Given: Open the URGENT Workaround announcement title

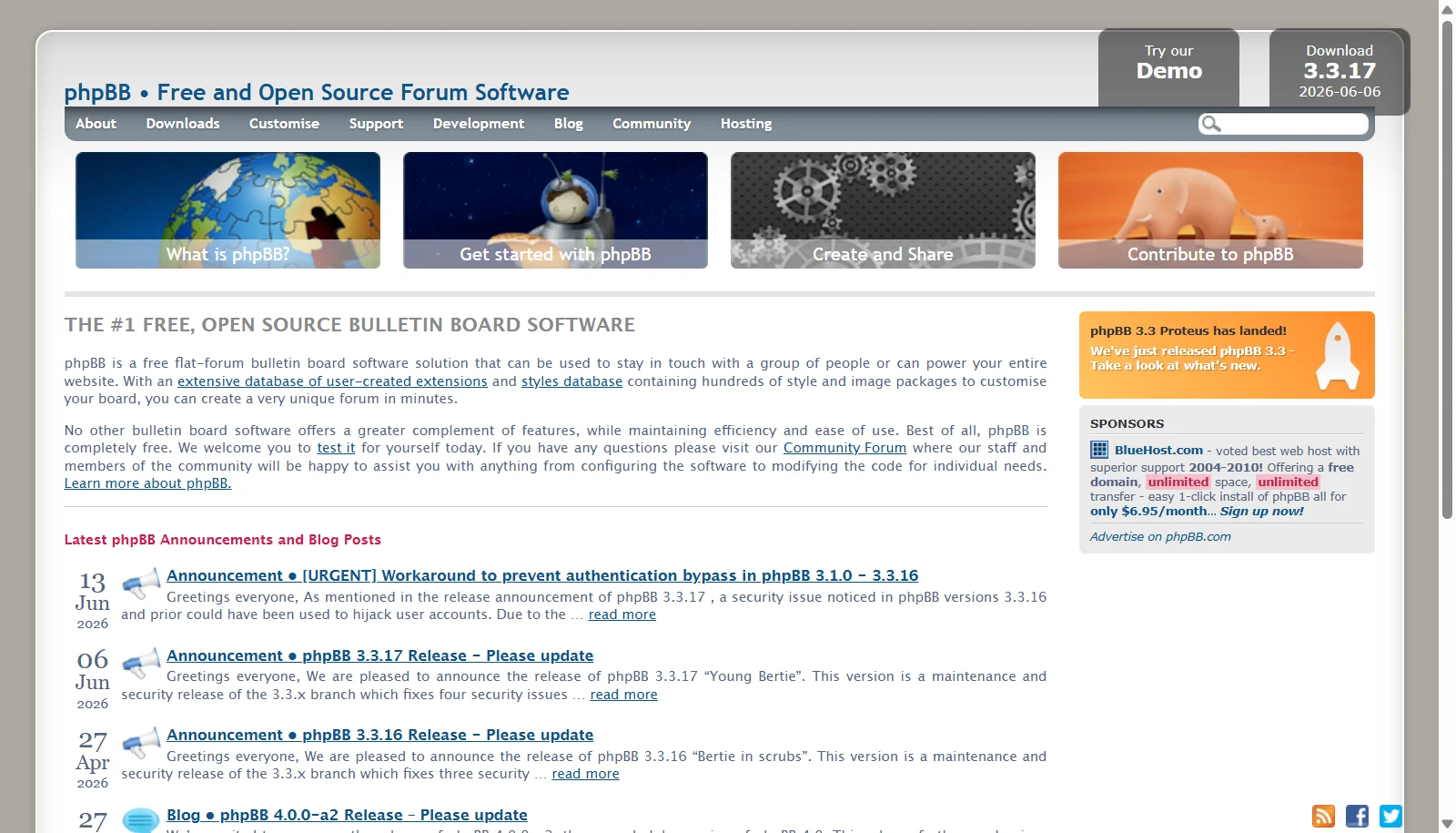Looking at the screenshot, I should (542, 575).
